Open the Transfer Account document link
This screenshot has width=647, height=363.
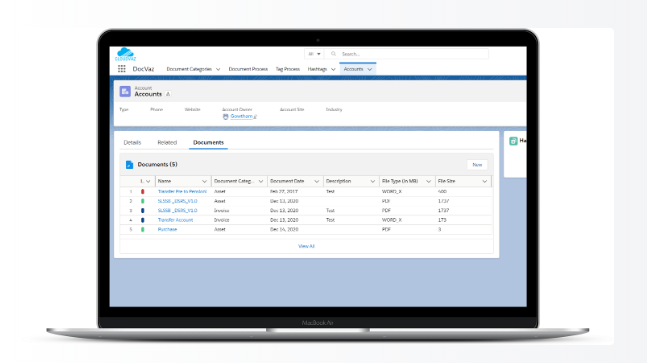175,220
